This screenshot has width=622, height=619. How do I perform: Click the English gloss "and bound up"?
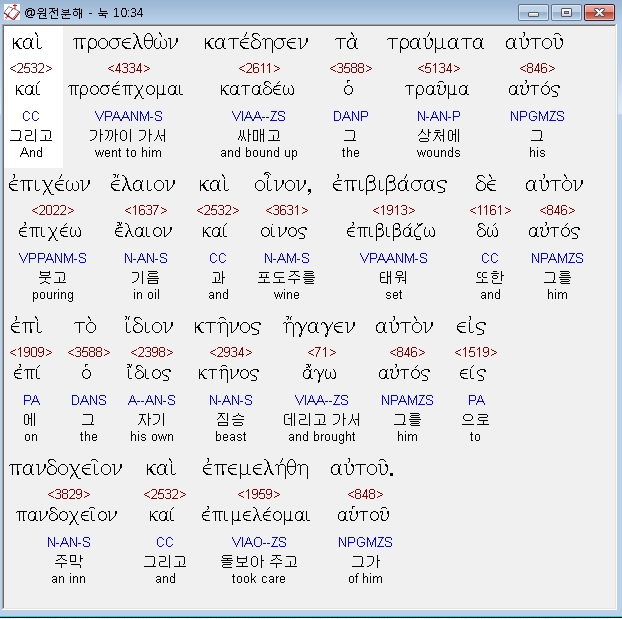coord(259,153)
